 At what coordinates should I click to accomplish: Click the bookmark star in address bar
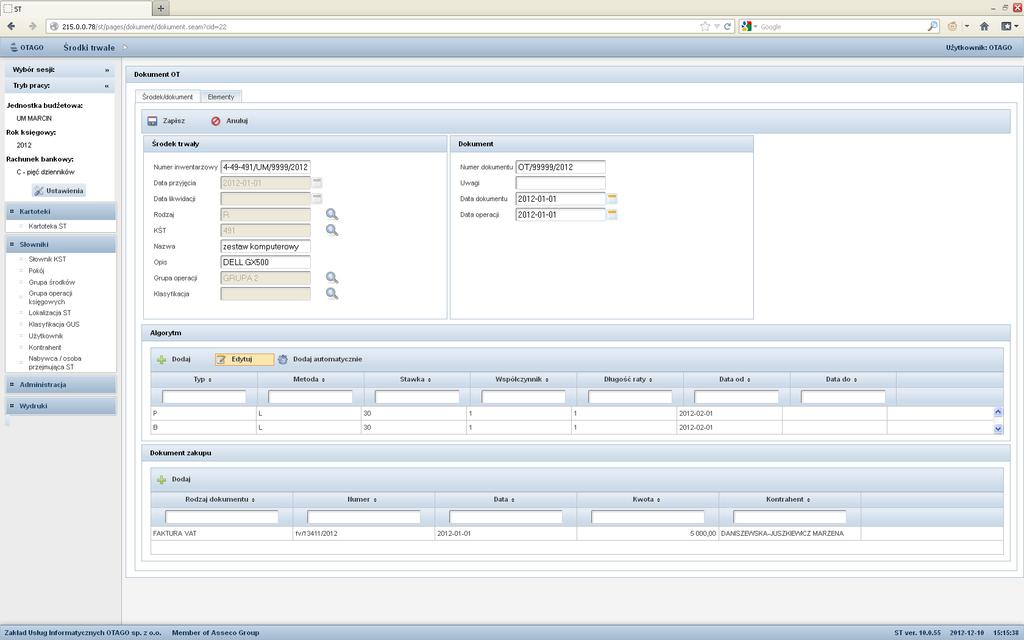[x=705, y=26]
